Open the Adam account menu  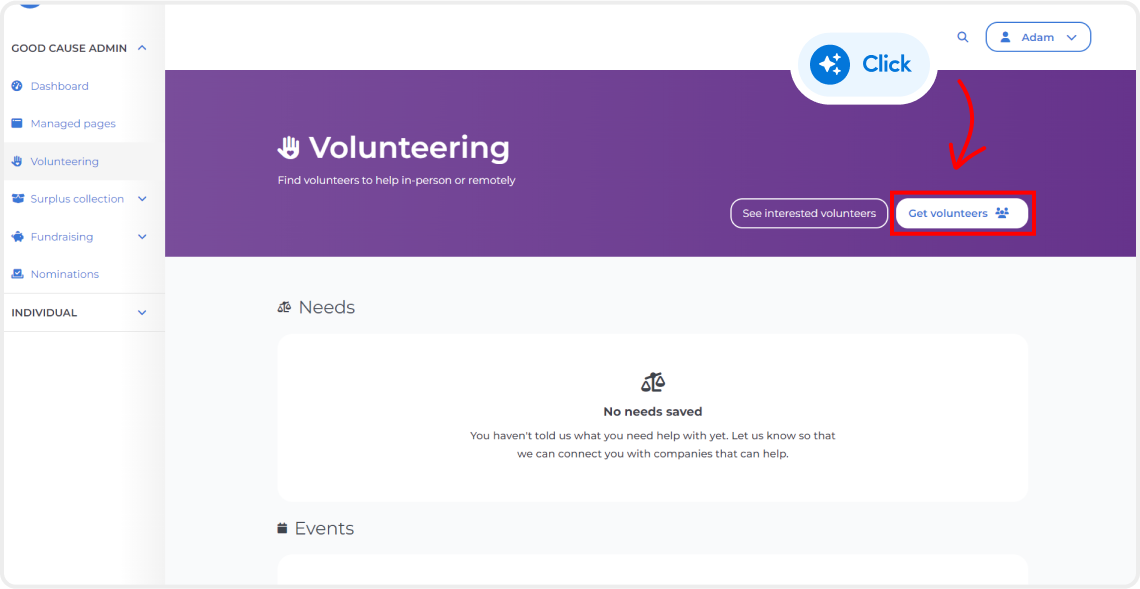click(1038, 36)
